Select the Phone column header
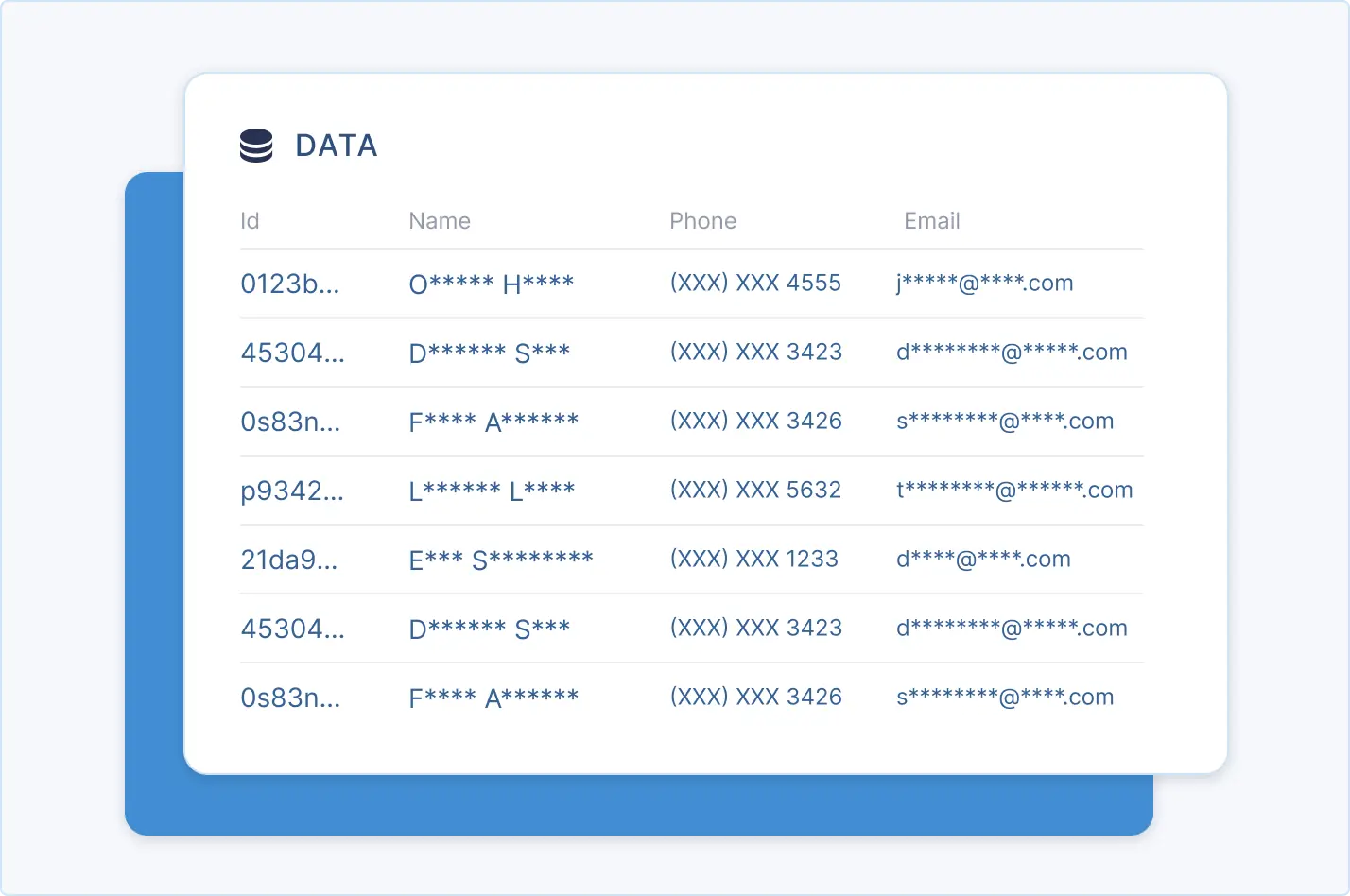This screenshot has height=896, width=1350. click(703, 221)
